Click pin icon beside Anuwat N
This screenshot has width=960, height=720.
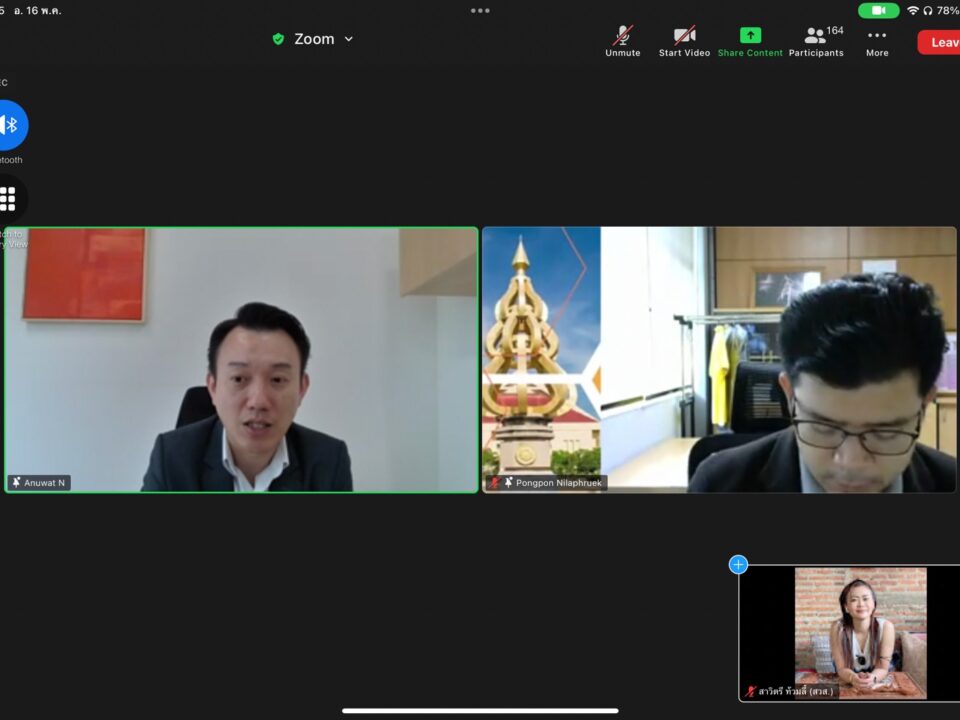[x=17, y=482]
